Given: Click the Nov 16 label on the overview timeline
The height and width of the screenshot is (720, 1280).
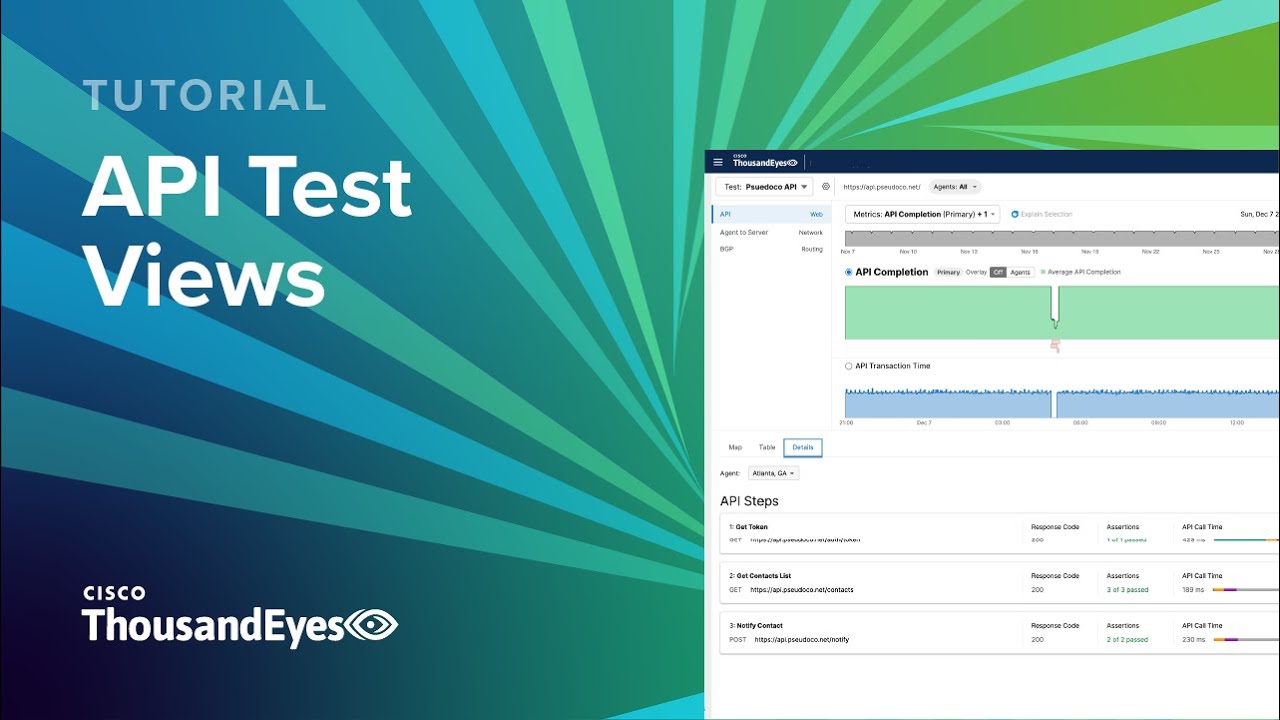Looking at the screenshot, I should (1029, 252).
